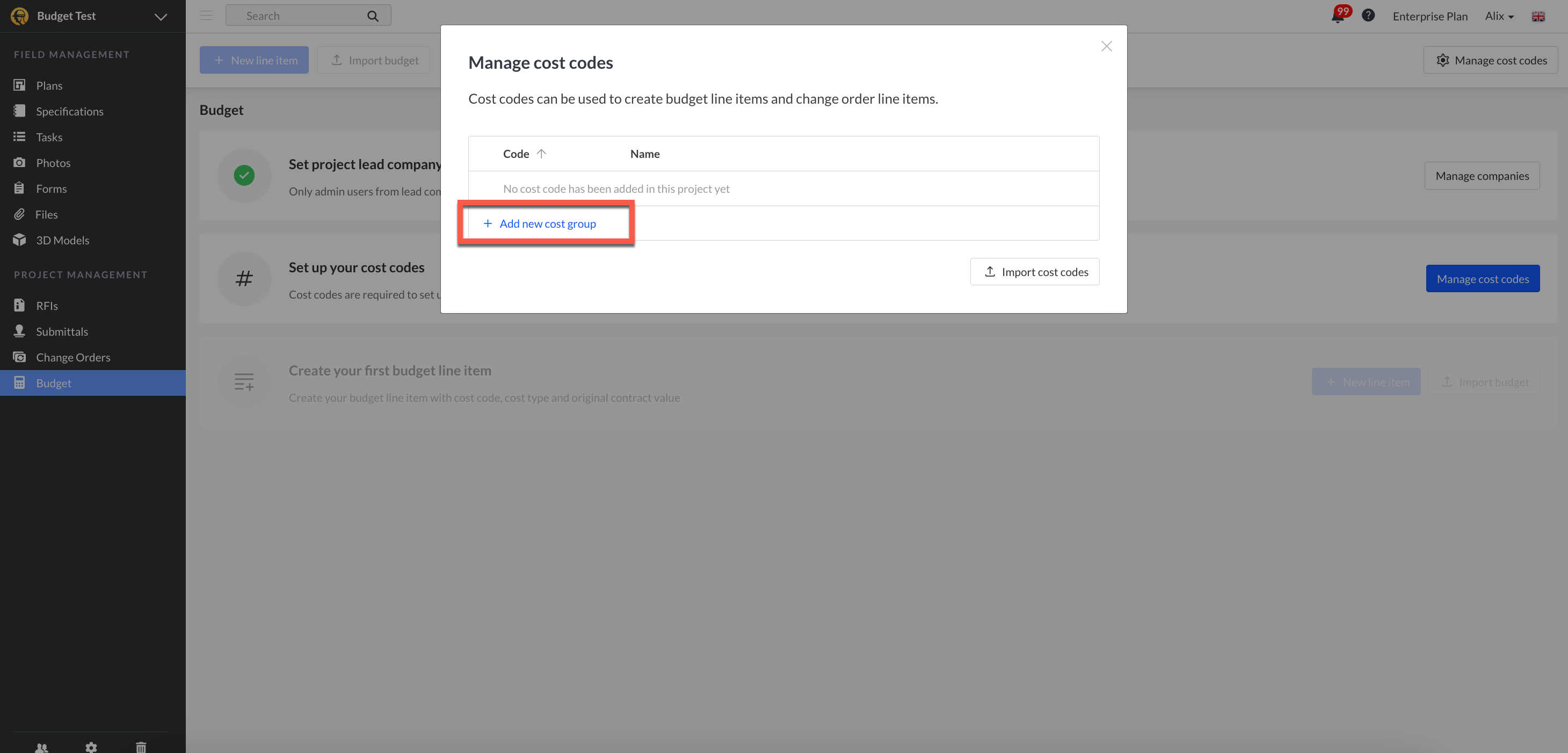
Task: Click the notification bell icon
Action: point(1338,17)
